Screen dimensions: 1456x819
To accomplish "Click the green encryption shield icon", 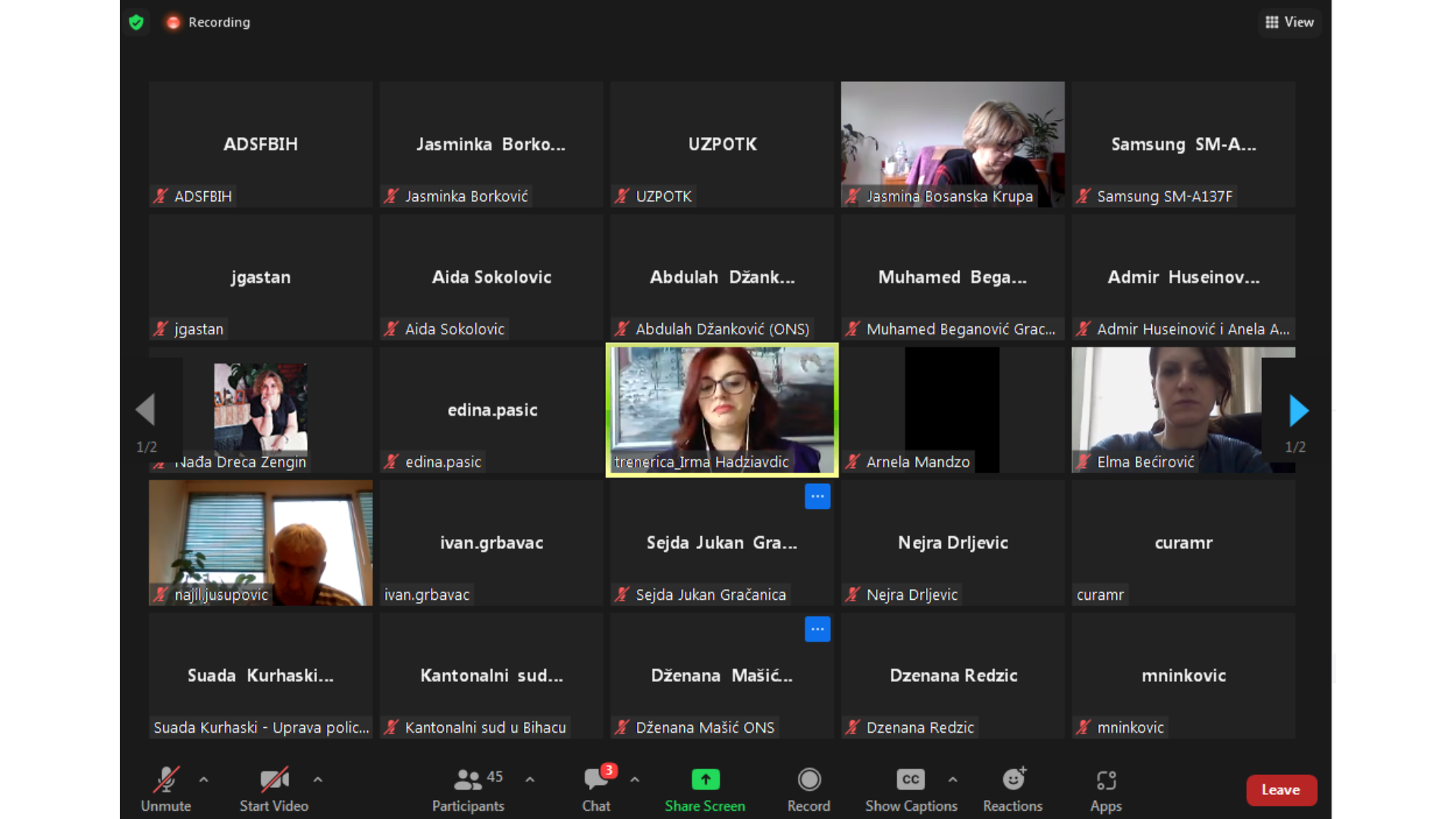I will [136, 22].
